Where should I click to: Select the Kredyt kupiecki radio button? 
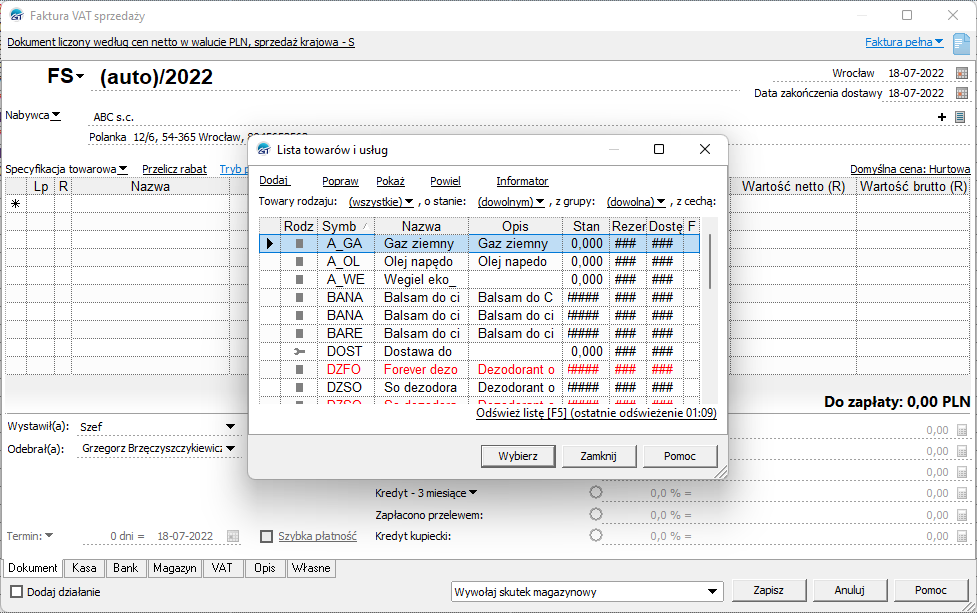596,535
